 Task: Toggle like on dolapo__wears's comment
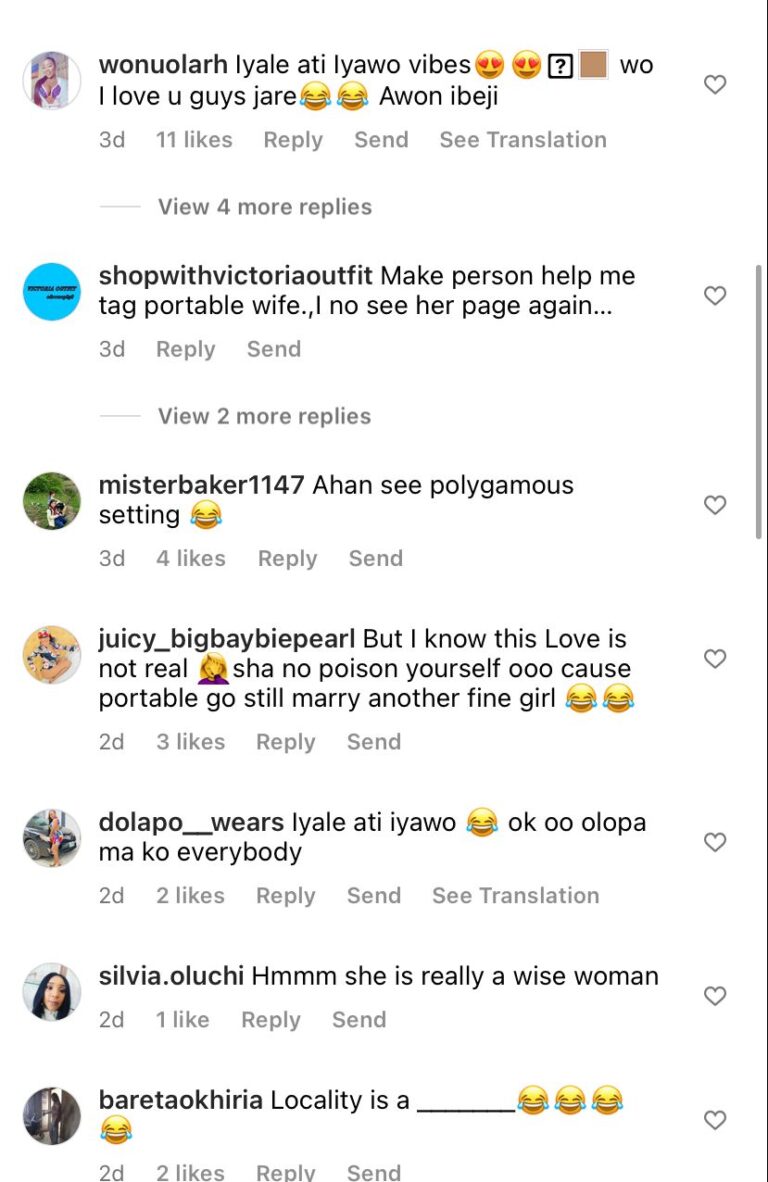[715, 843]
